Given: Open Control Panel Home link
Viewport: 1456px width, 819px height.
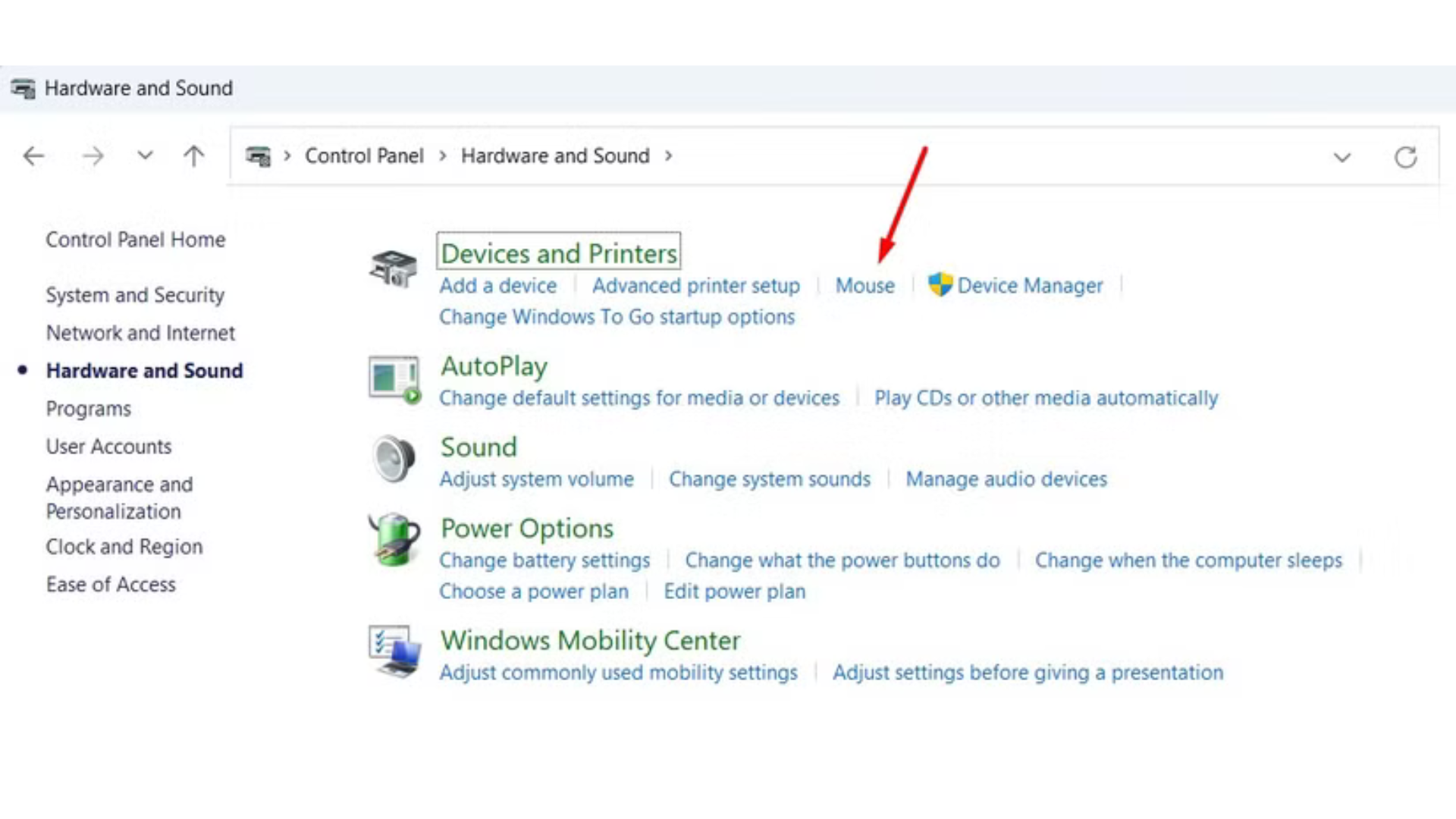Looking at the screenshot, I should [x=135, y=240].
